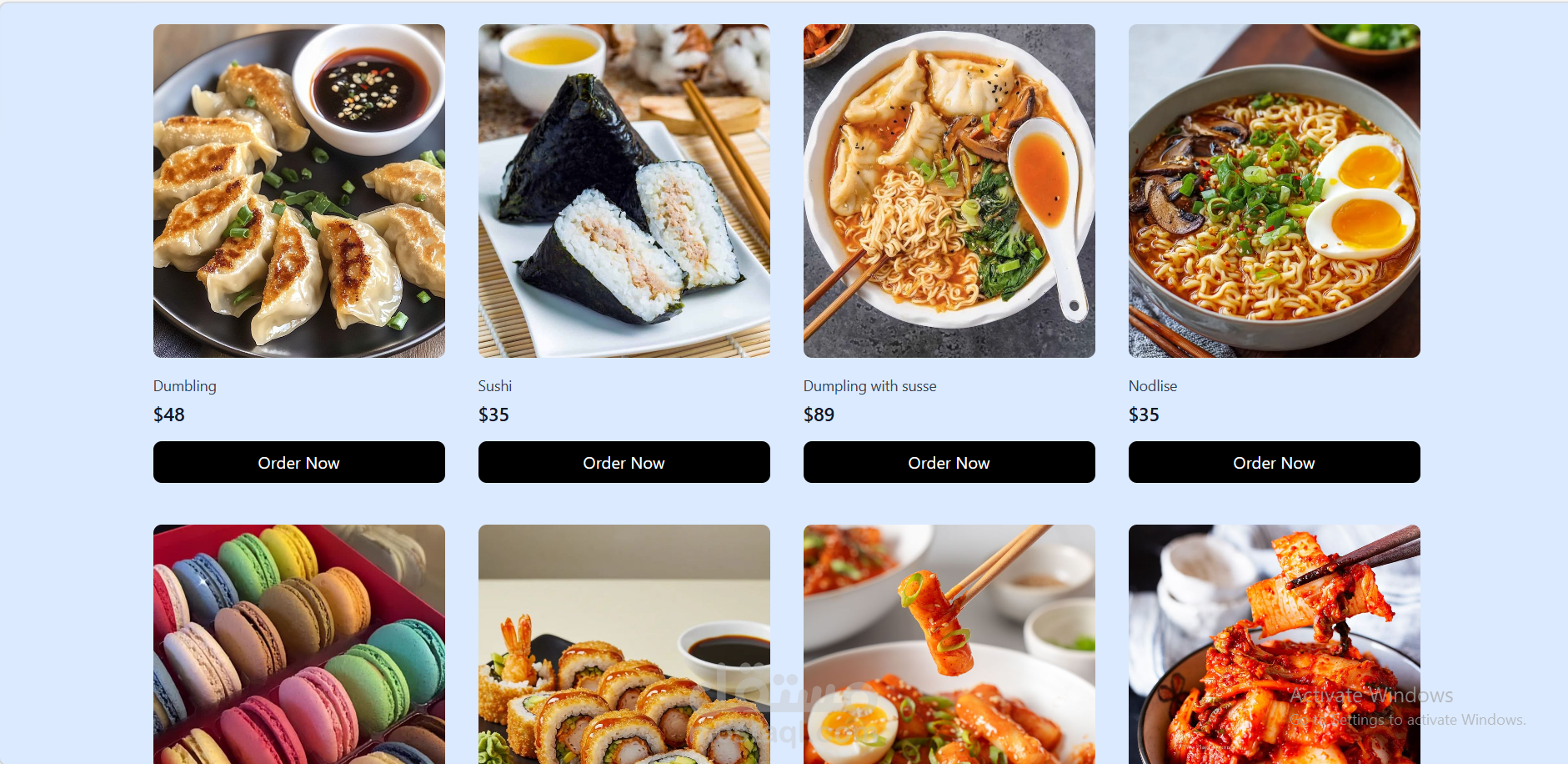Screen dimensions: 1568x764
Task: Open the tteokbokki with chopsticks photo
Action: pyautogui.click(x=949, y=644)
